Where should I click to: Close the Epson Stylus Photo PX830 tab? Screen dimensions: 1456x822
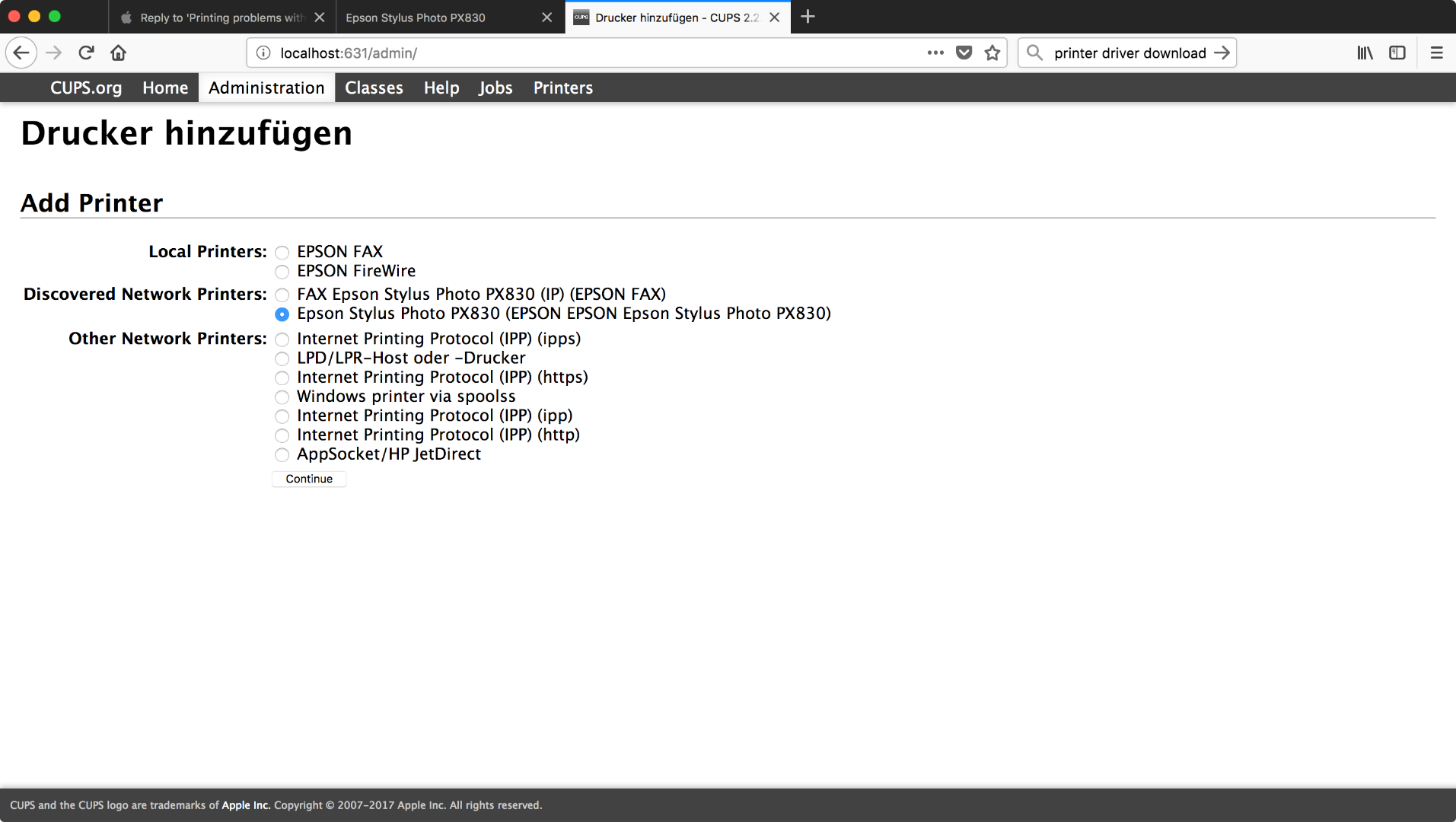(x=546, y=18)
